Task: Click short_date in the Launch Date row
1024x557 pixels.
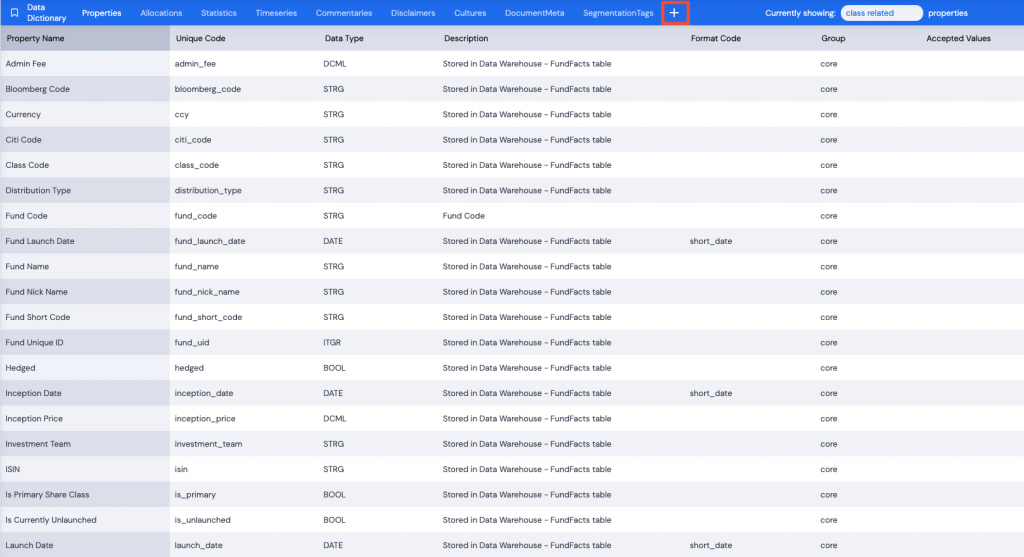Action: (x=711, y=545)
